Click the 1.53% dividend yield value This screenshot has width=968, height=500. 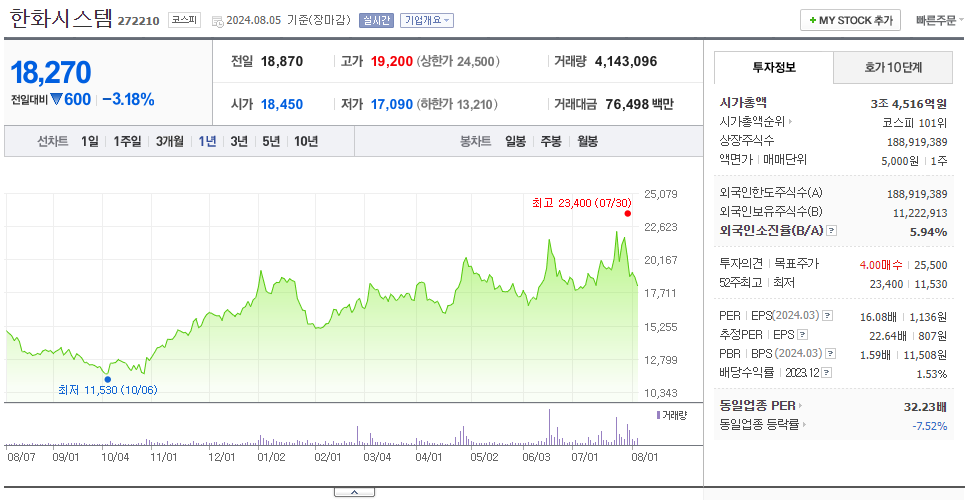coord(932,374)
